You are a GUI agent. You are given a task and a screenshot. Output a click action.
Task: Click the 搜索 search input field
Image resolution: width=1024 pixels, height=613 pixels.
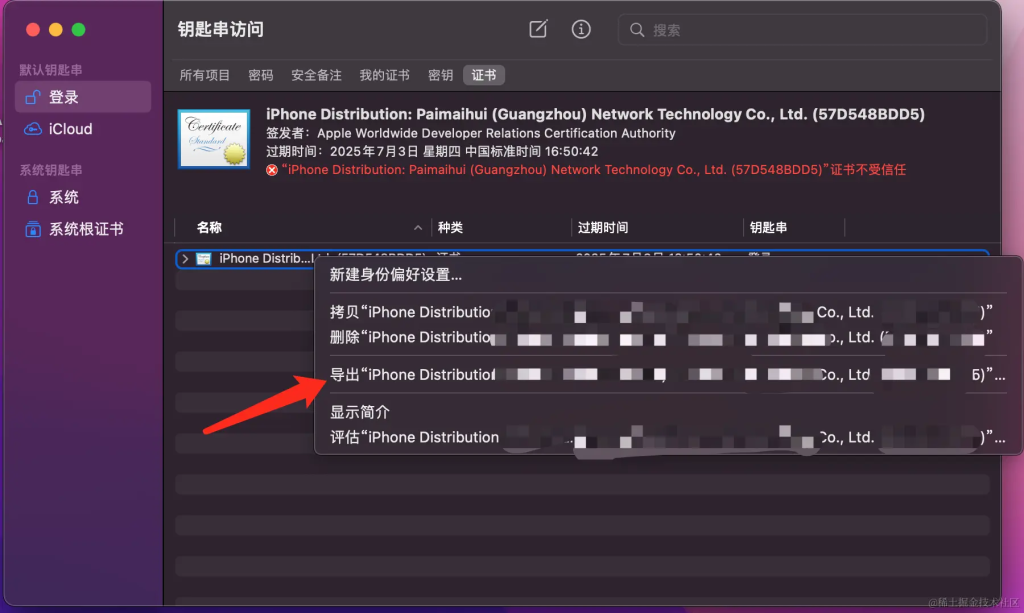pos(810,30)
